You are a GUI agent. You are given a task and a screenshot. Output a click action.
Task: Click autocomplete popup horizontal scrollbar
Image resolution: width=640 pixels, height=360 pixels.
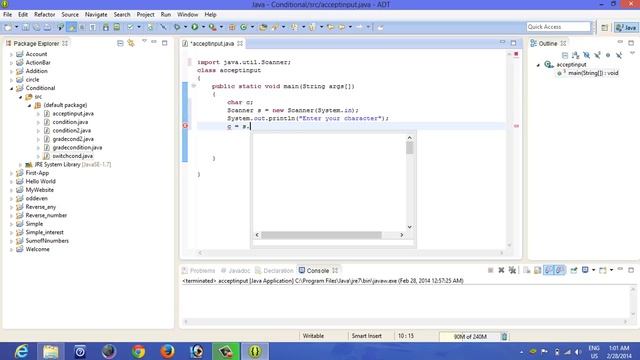point(321,235)
